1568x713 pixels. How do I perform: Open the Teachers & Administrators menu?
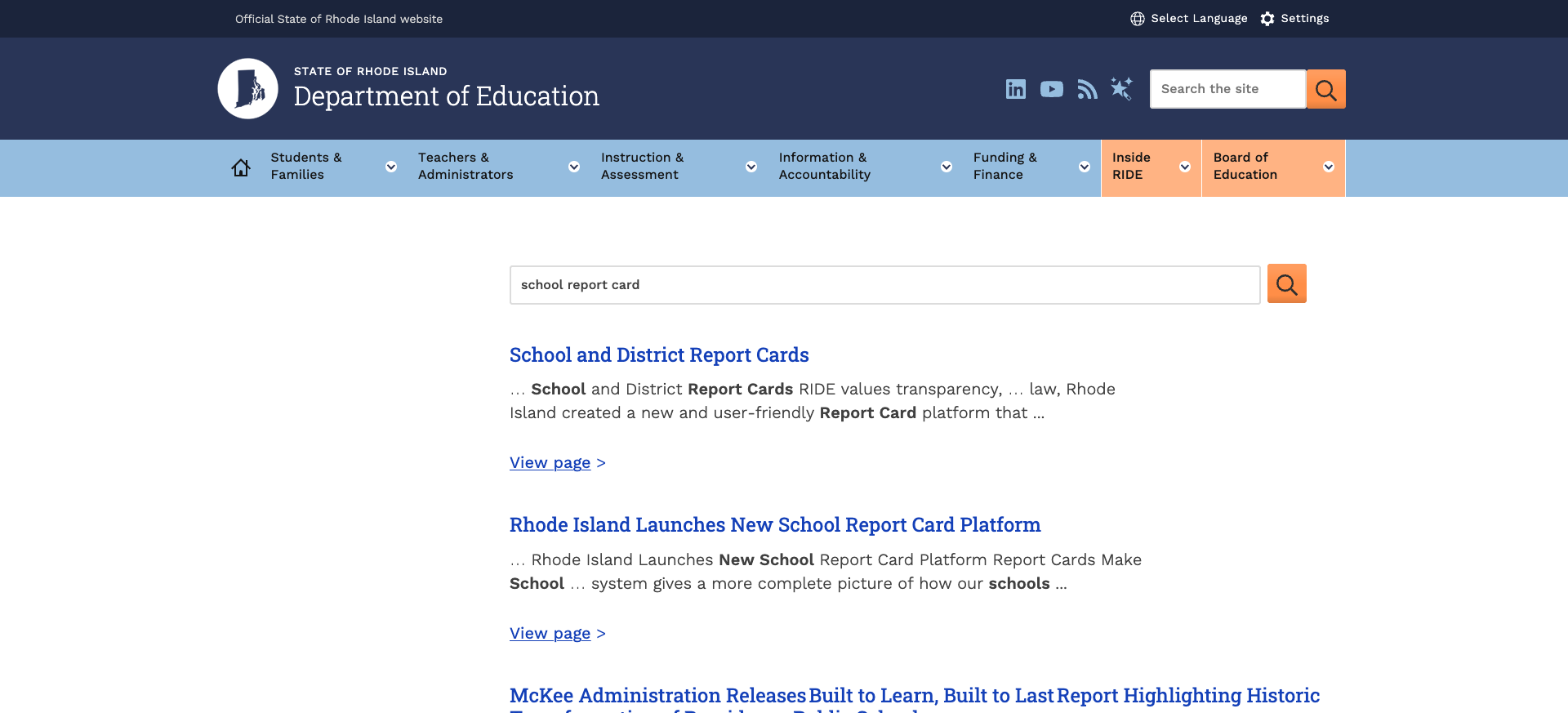click(465, 166)
